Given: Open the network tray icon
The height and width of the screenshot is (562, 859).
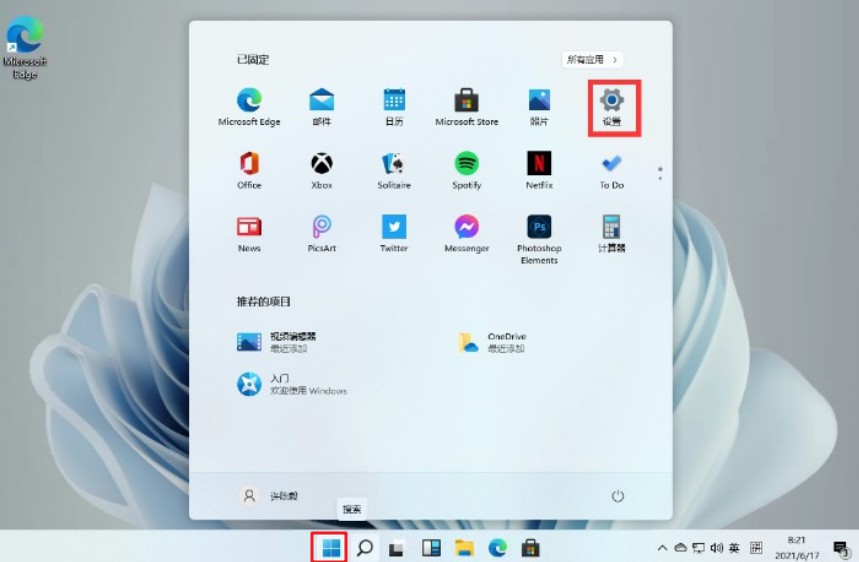Looking at the screenshot, I should (x=698, y=547).
